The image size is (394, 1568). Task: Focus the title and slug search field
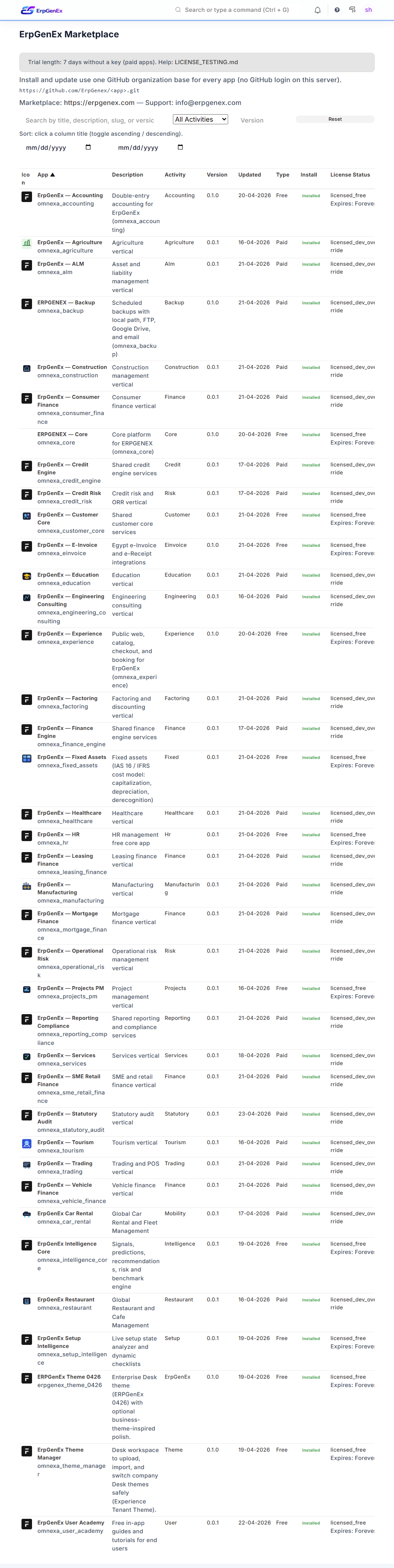91,120
